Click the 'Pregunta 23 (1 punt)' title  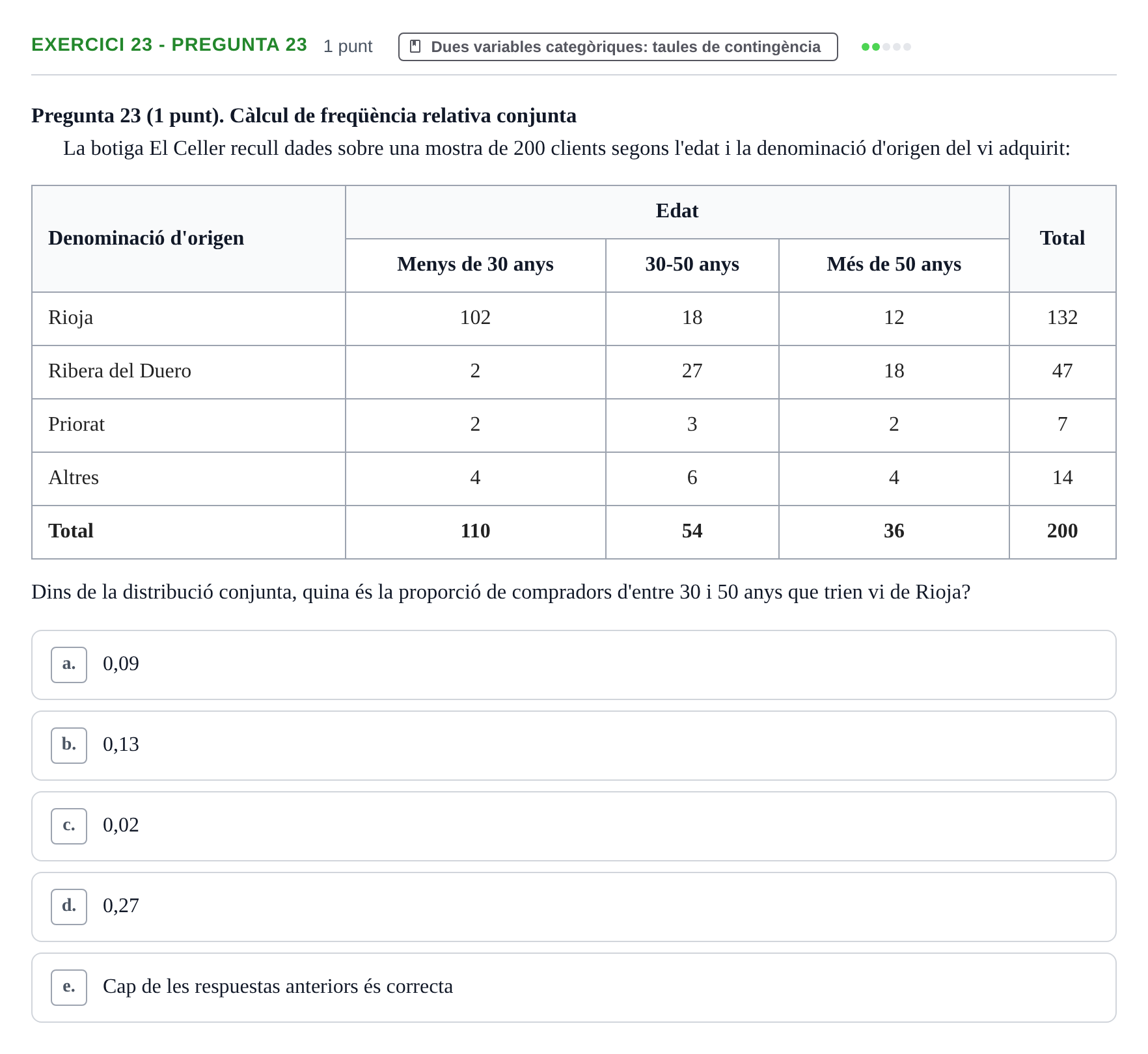tap(304, 116)
